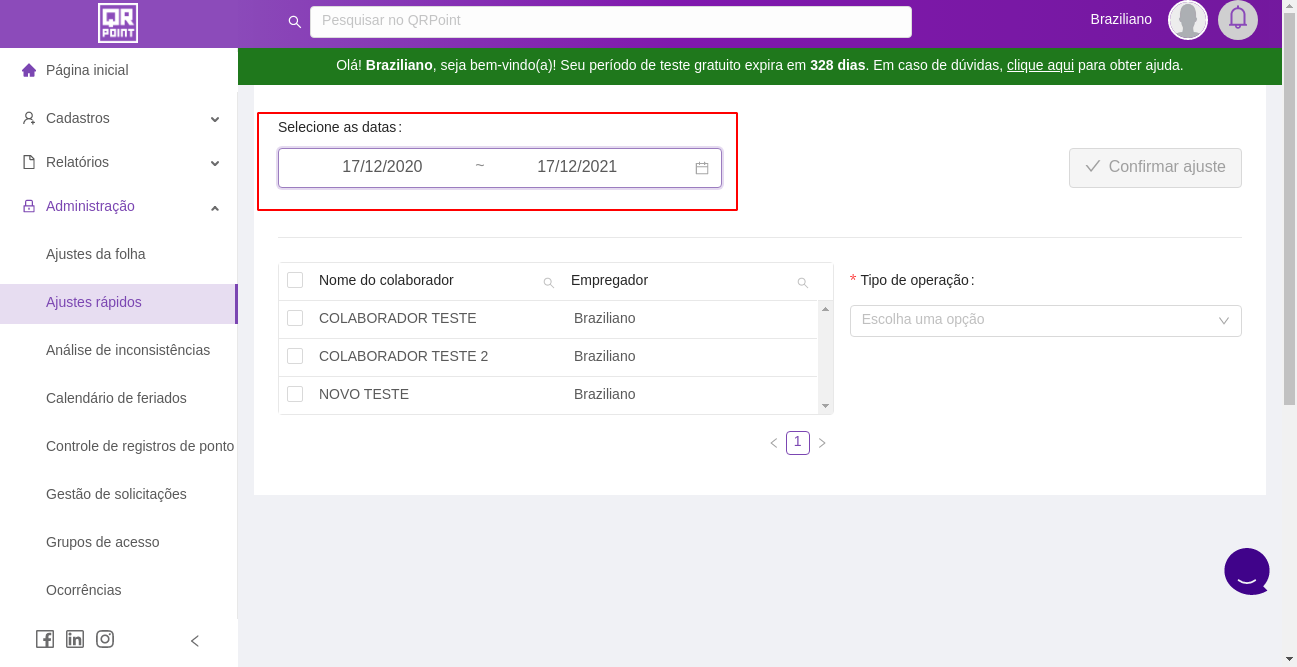Click the calendar icon in date range

click(702, 168)
